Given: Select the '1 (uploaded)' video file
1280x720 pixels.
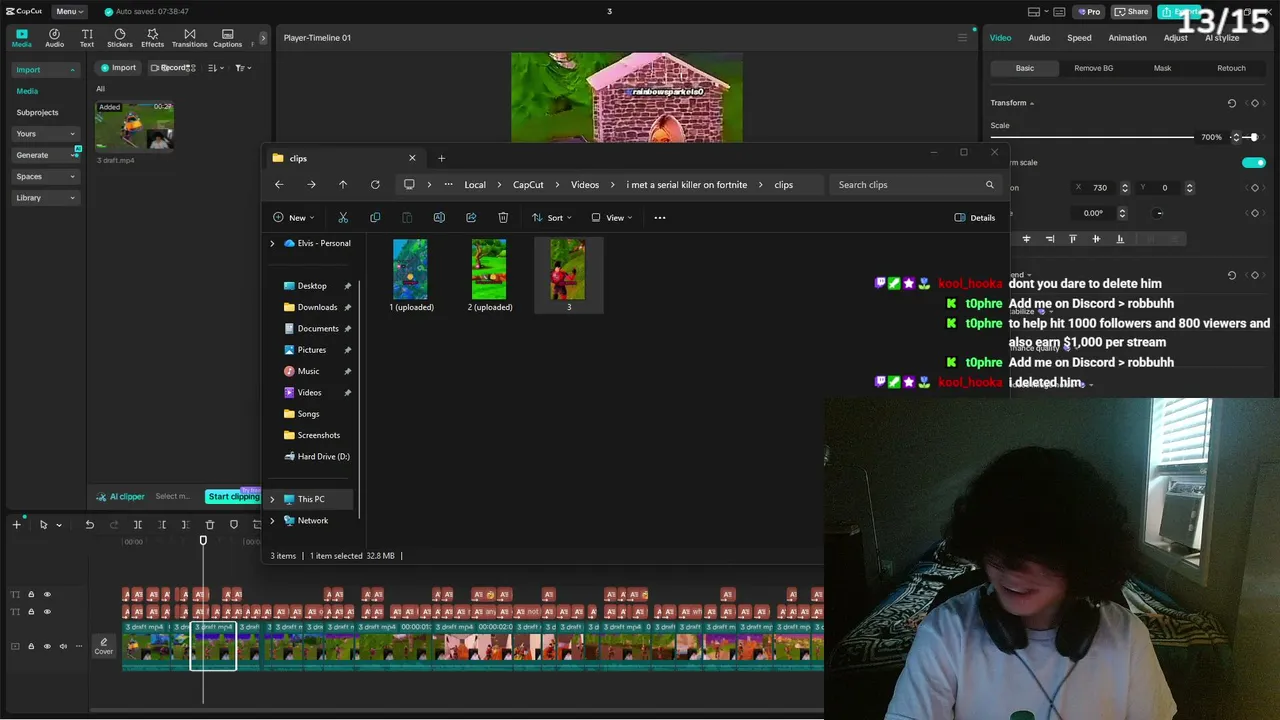Looking at the screenshot, I should coord(411,276).
